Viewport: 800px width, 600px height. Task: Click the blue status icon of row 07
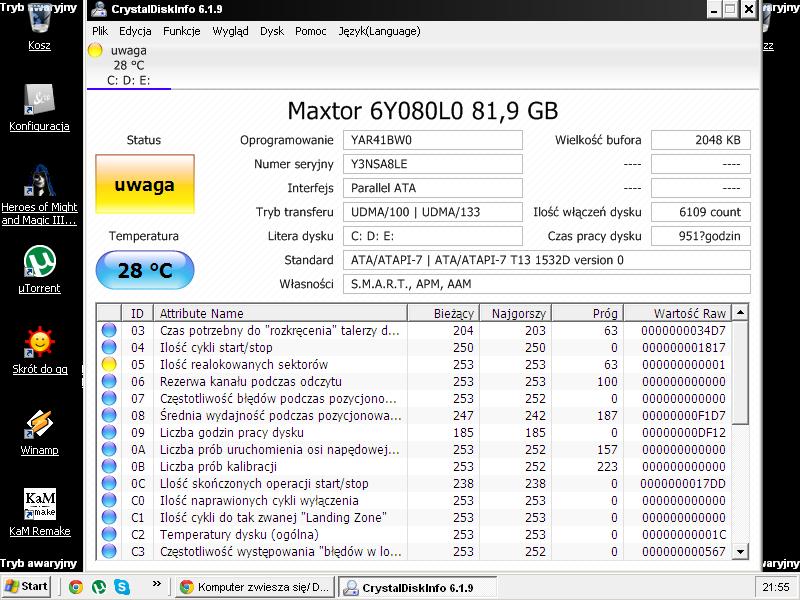pyautogui.click(x=109, y=398)
